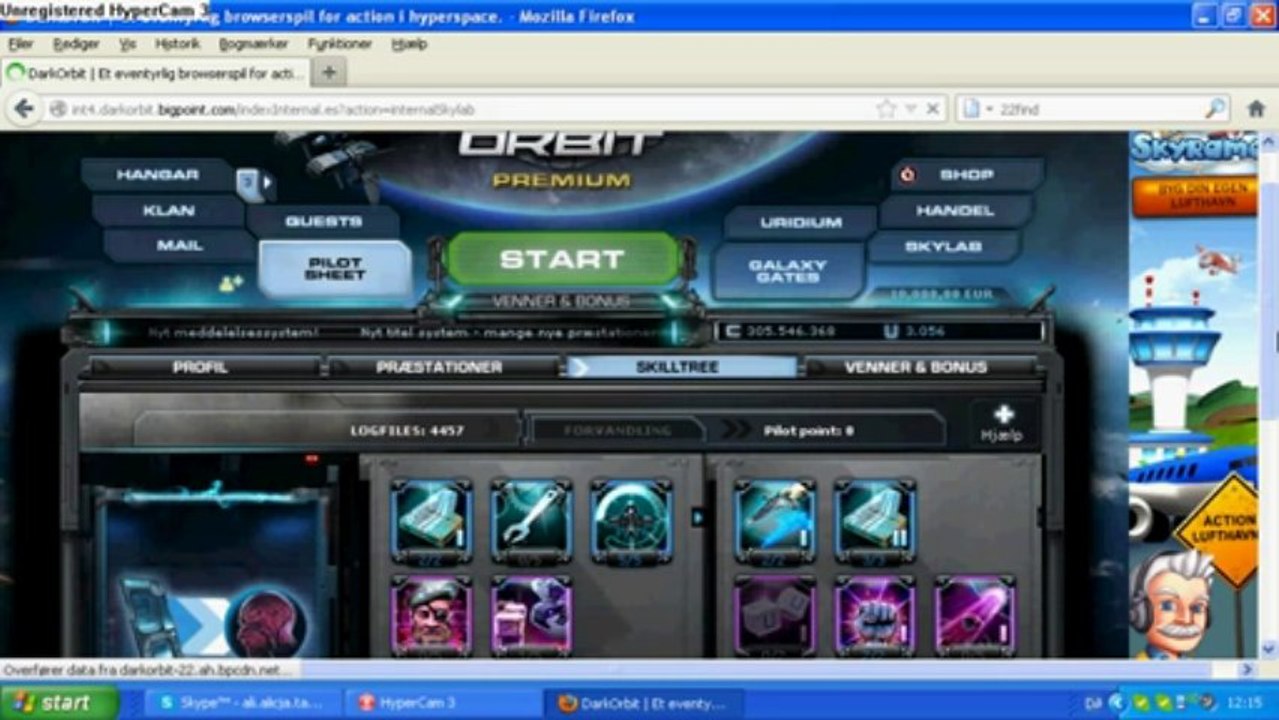1279x720 pixels.
Task: Click the 22find search field
Action: (1100, 109)
